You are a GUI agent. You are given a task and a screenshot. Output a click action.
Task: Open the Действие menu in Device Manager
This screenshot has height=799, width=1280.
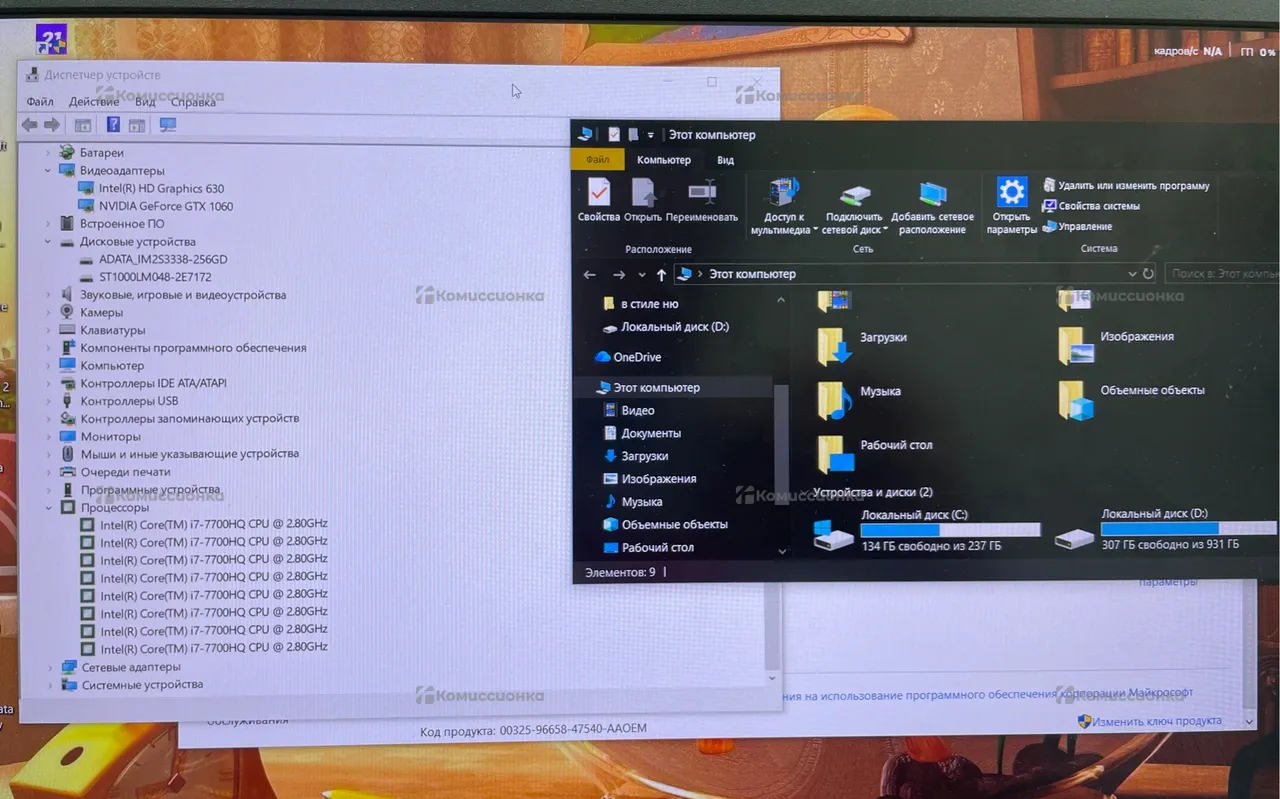pos(94,102)
